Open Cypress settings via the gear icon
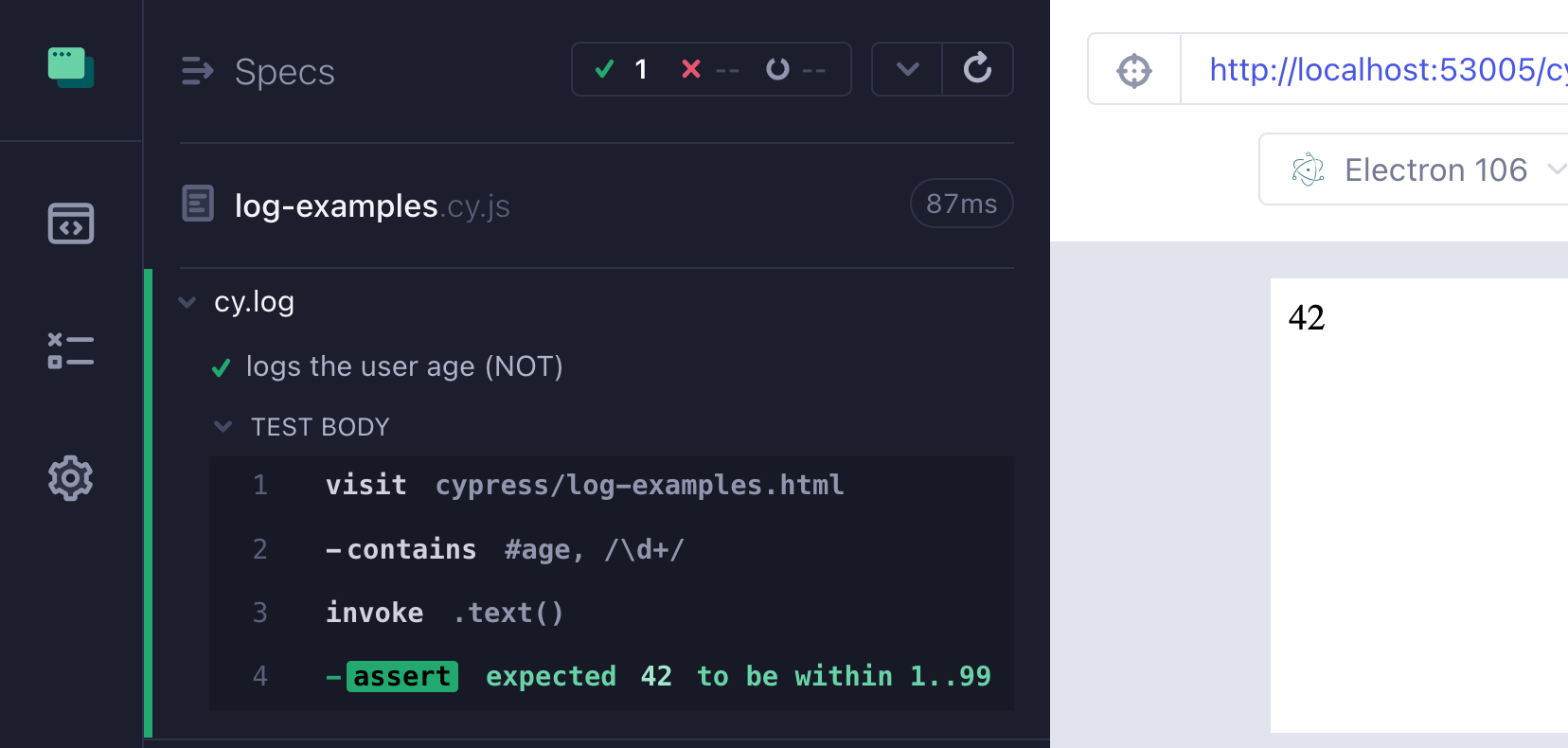Screen dimensions: 1568x748 [71, 478]
